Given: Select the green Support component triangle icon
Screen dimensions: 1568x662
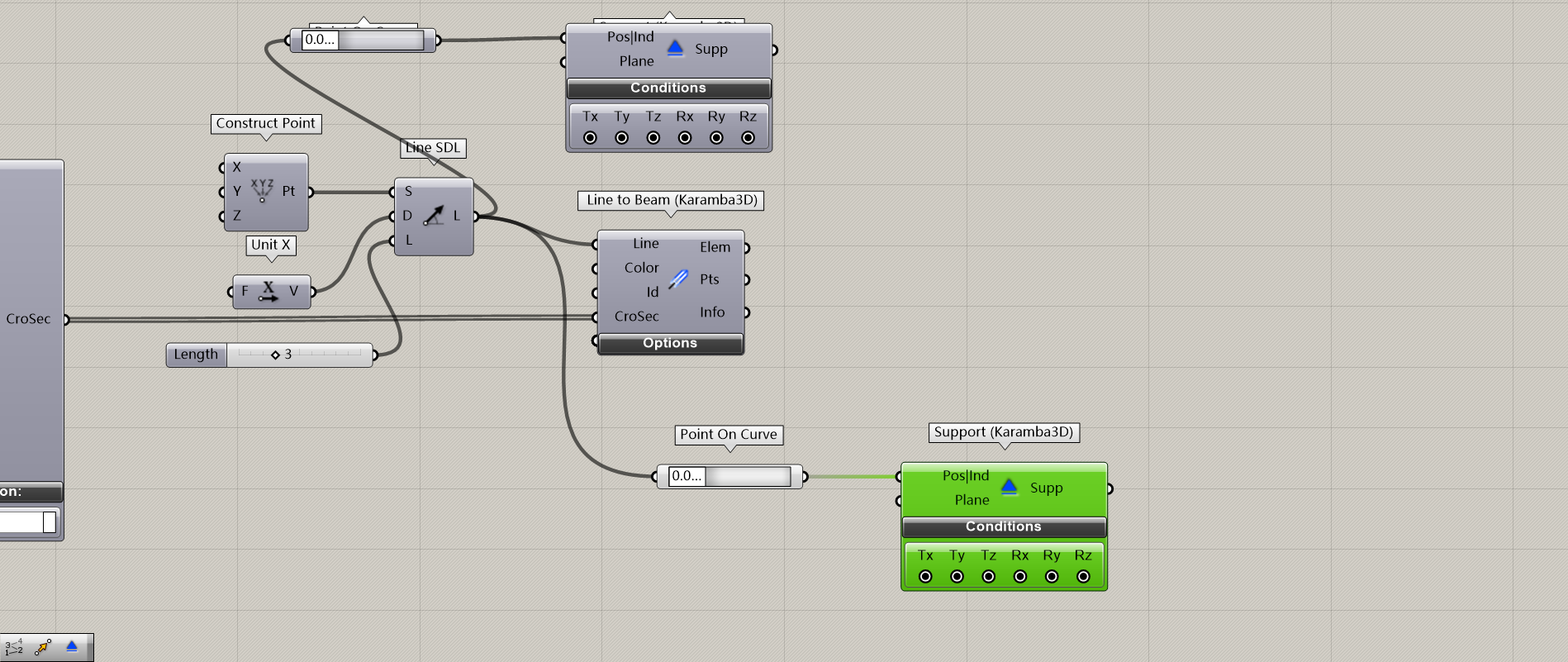Looking at the screenshot, I should 1009,487.
